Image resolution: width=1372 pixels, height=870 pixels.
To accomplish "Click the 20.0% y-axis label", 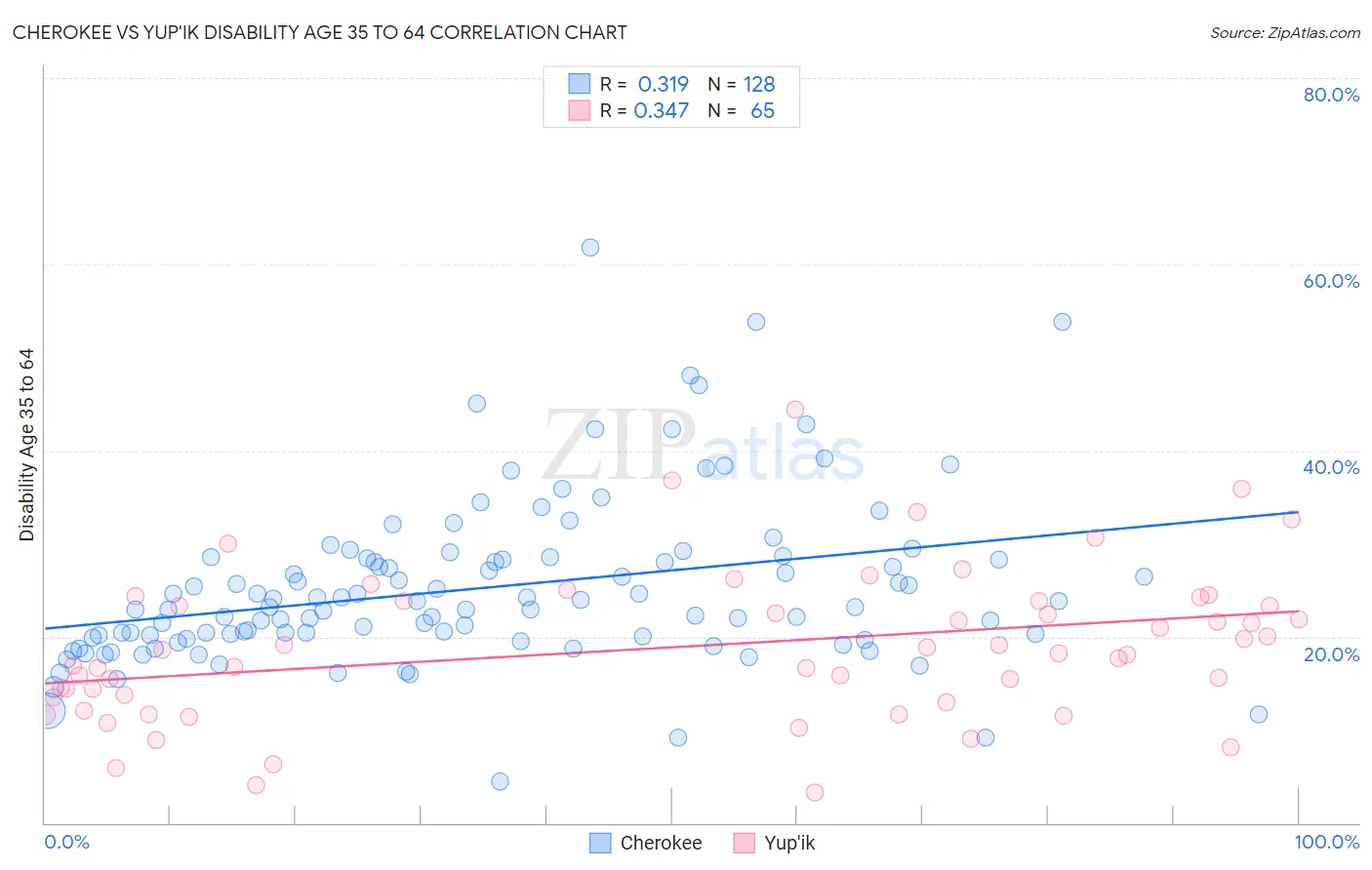I will pyautogui.click(x=1331, y=654).
